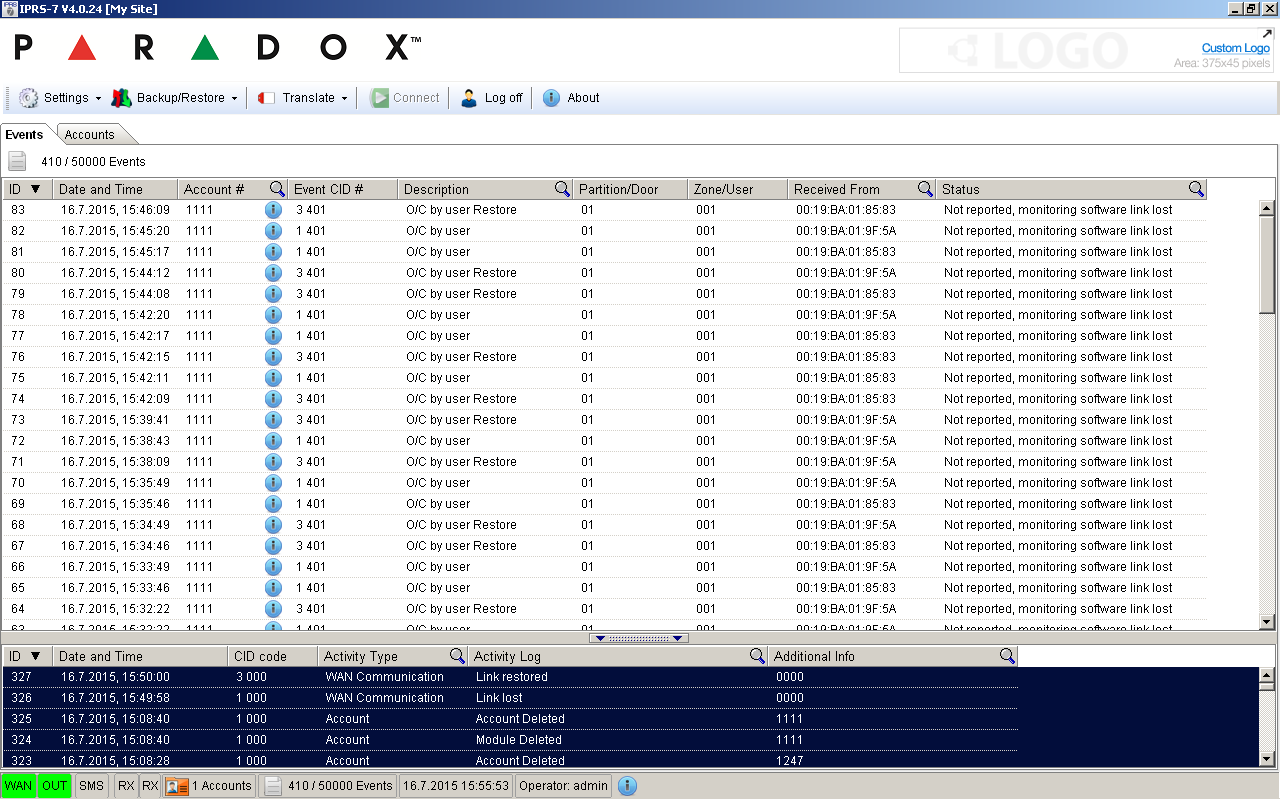Click the info icon in the status bar
Image resolution: width=1280 pixels, height=800 pixels.
point(627,786)
